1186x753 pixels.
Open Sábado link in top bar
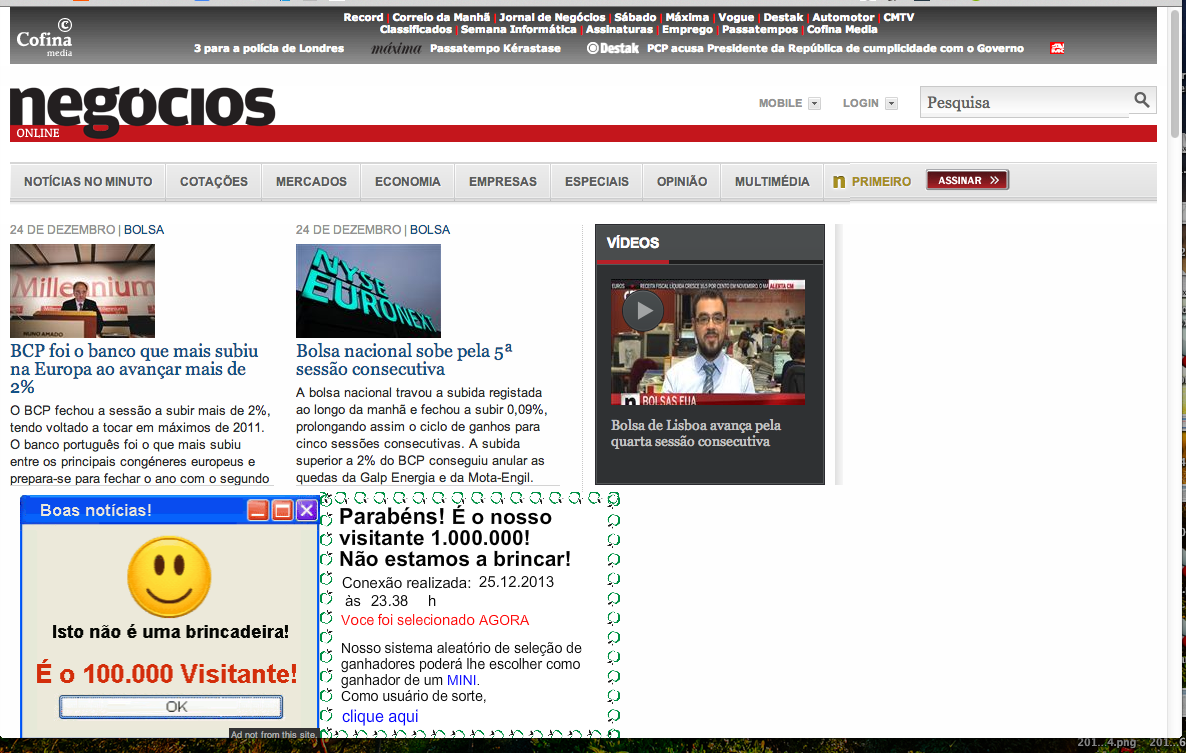pyautogui.click(x=635, y=17)
